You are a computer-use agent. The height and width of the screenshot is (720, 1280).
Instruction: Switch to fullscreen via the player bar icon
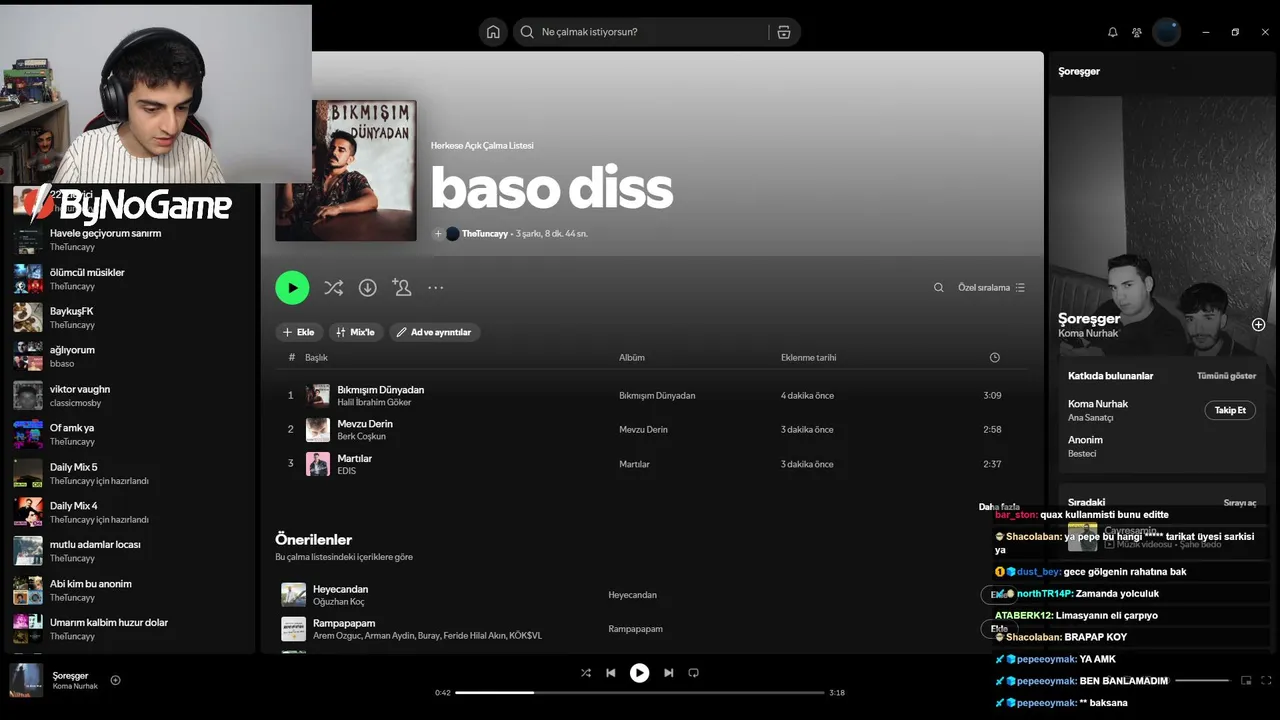pyautogui.click(x=1267, y=680)
